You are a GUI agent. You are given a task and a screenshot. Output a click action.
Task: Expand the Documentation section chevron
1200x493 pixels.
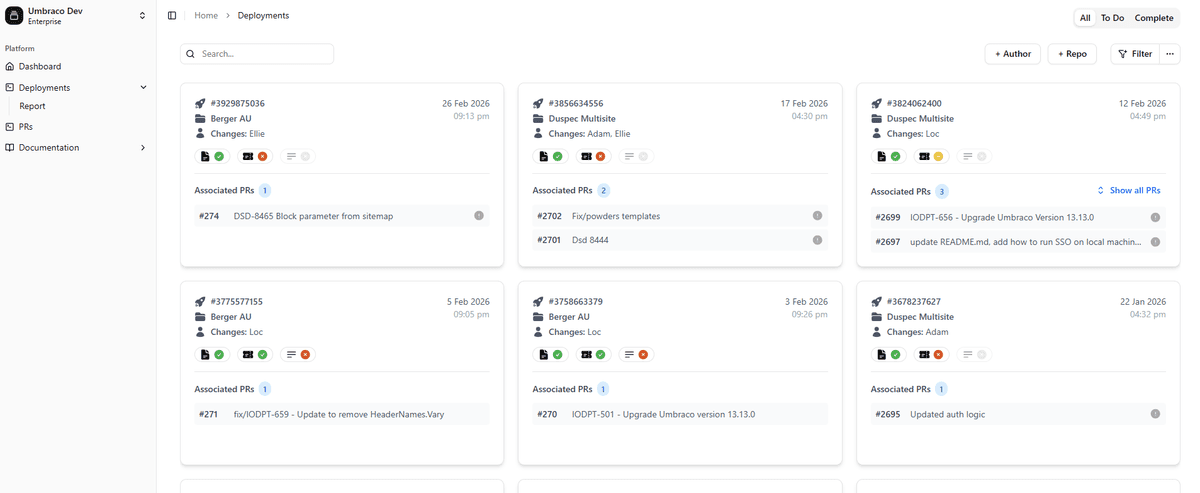pyautogui.click(x=143, y=147)
